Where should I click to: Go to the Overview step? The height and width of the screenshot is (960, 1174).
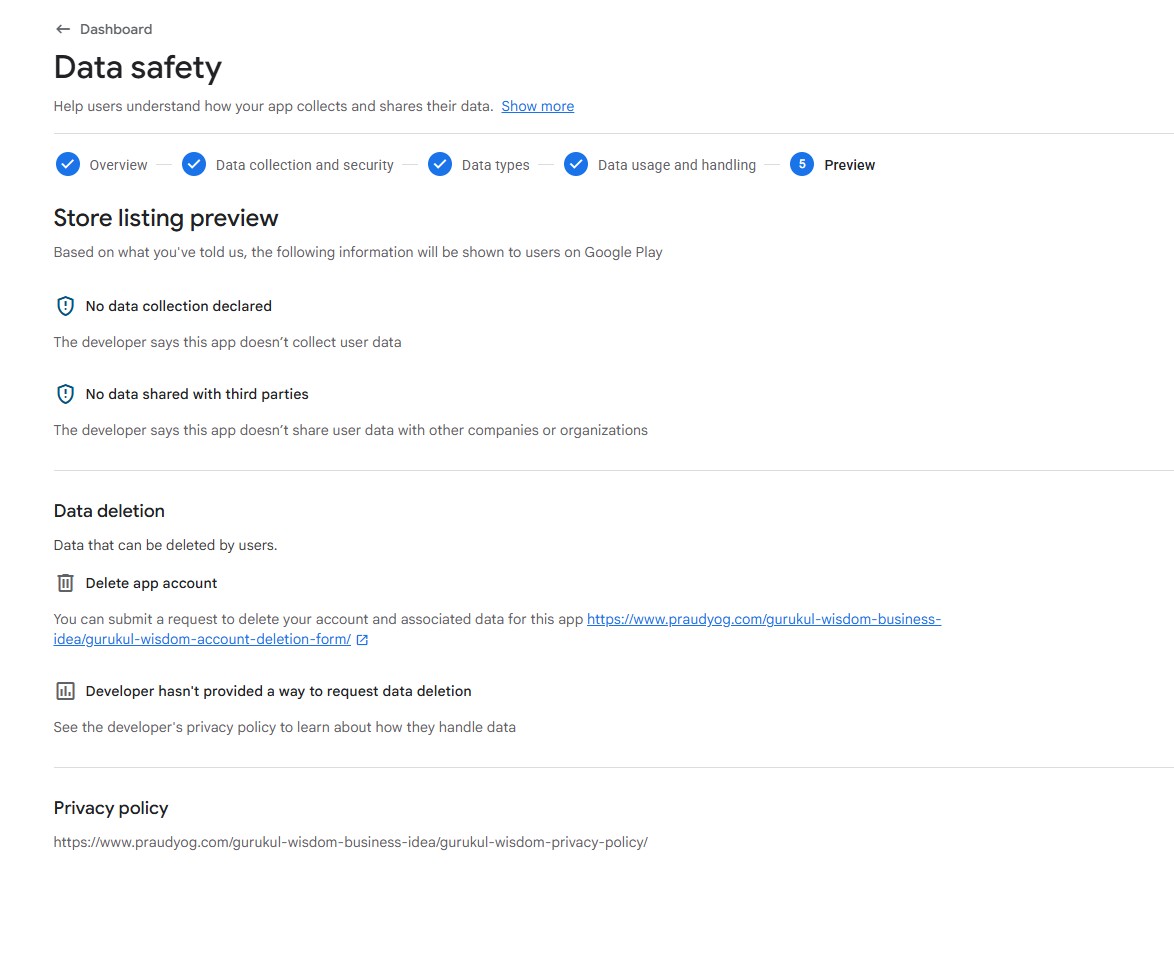[x=118, y=165]
